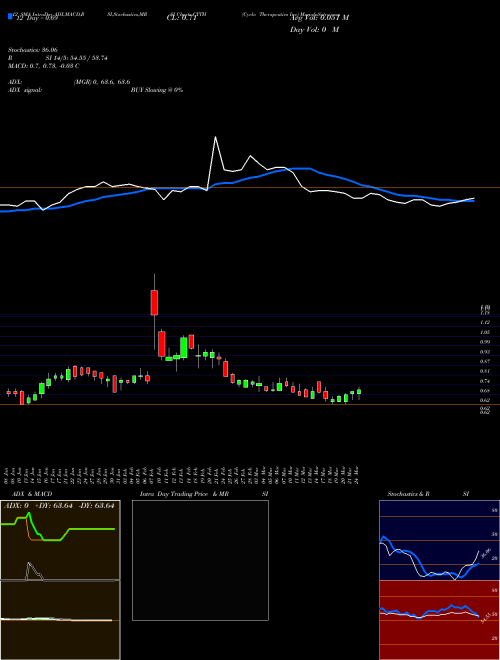Image resolution: width=500 pixels, height=660 pixels.
Task: Click the 'Day Vol: 0 M' label
Action: tap(314, 30)
